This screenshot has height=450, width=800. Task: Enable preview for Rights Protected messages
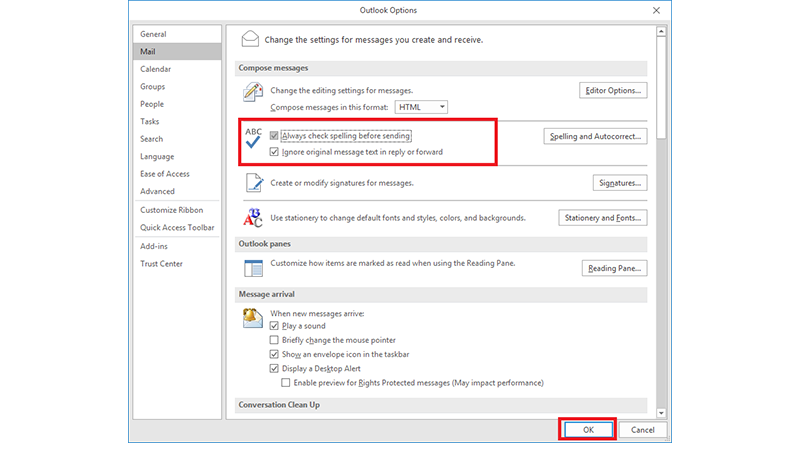[x=286, y=383]
